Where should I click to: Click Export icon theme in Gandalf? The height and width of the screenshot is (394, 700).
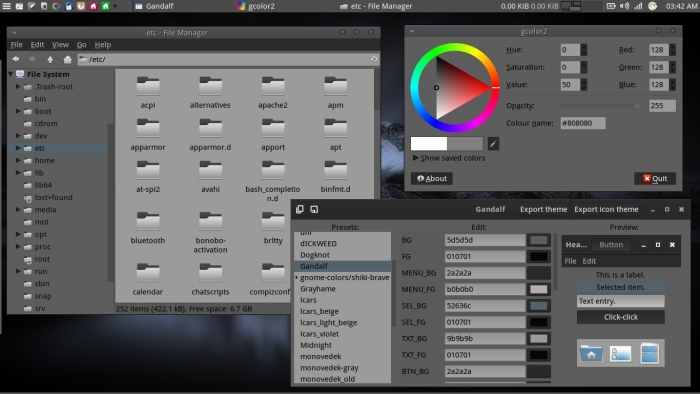click(x=606, y=209)
